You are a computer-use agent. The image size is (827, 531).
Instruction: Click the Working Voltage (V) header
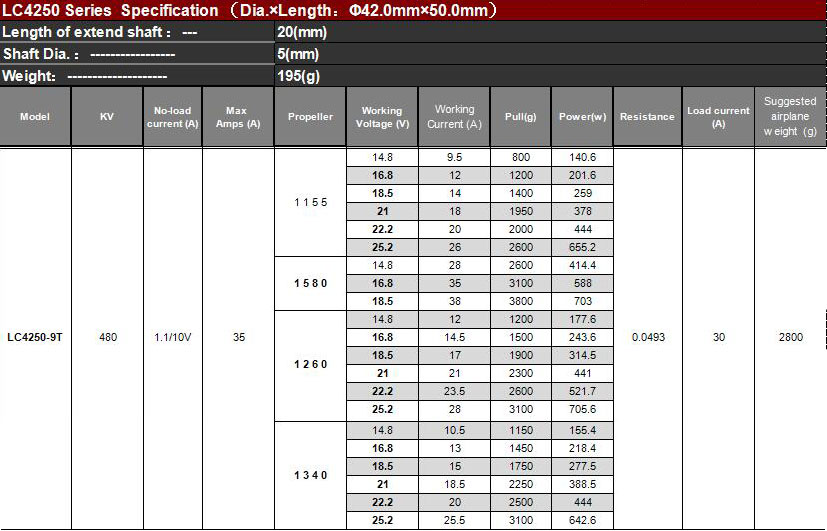pos(382,117)
